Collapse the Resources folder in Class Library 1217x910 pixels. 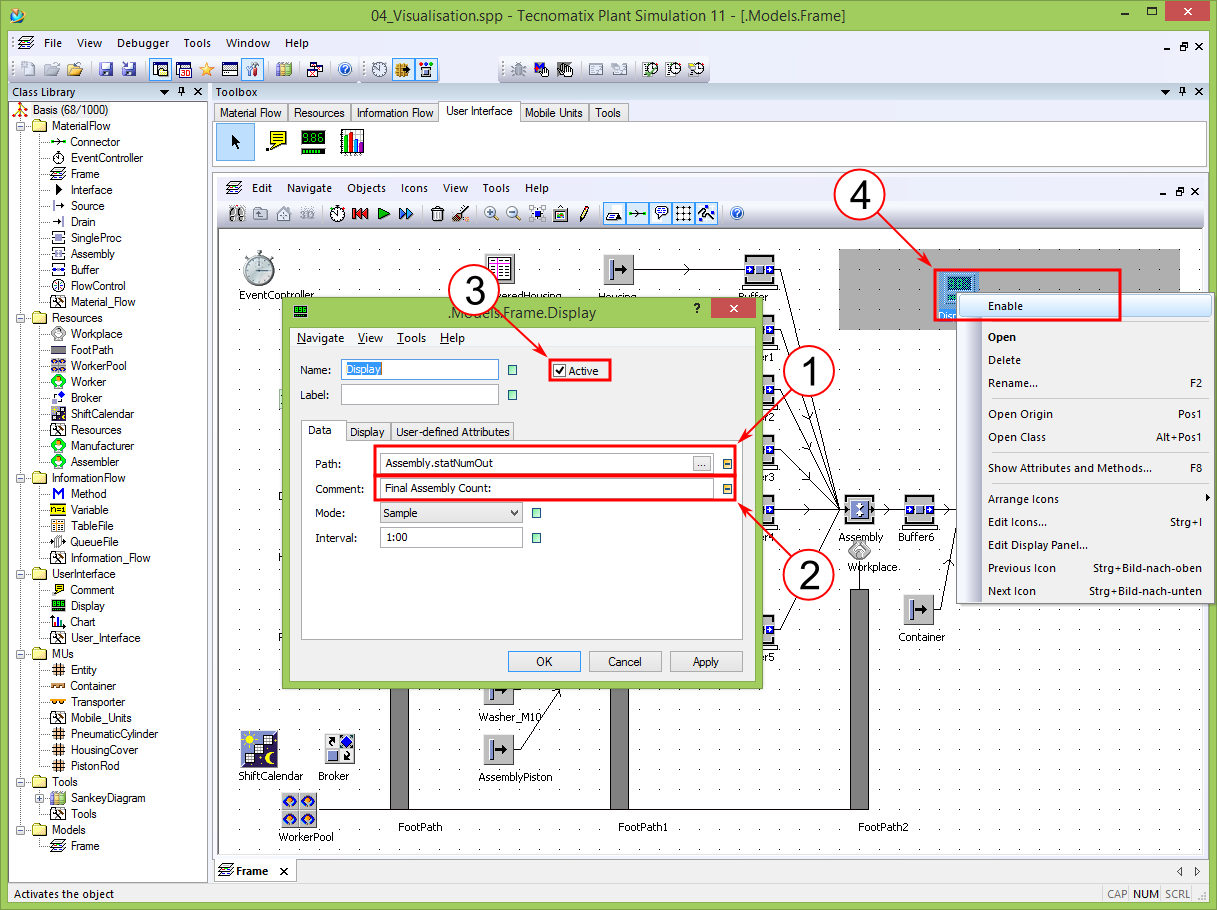point(21,318)
